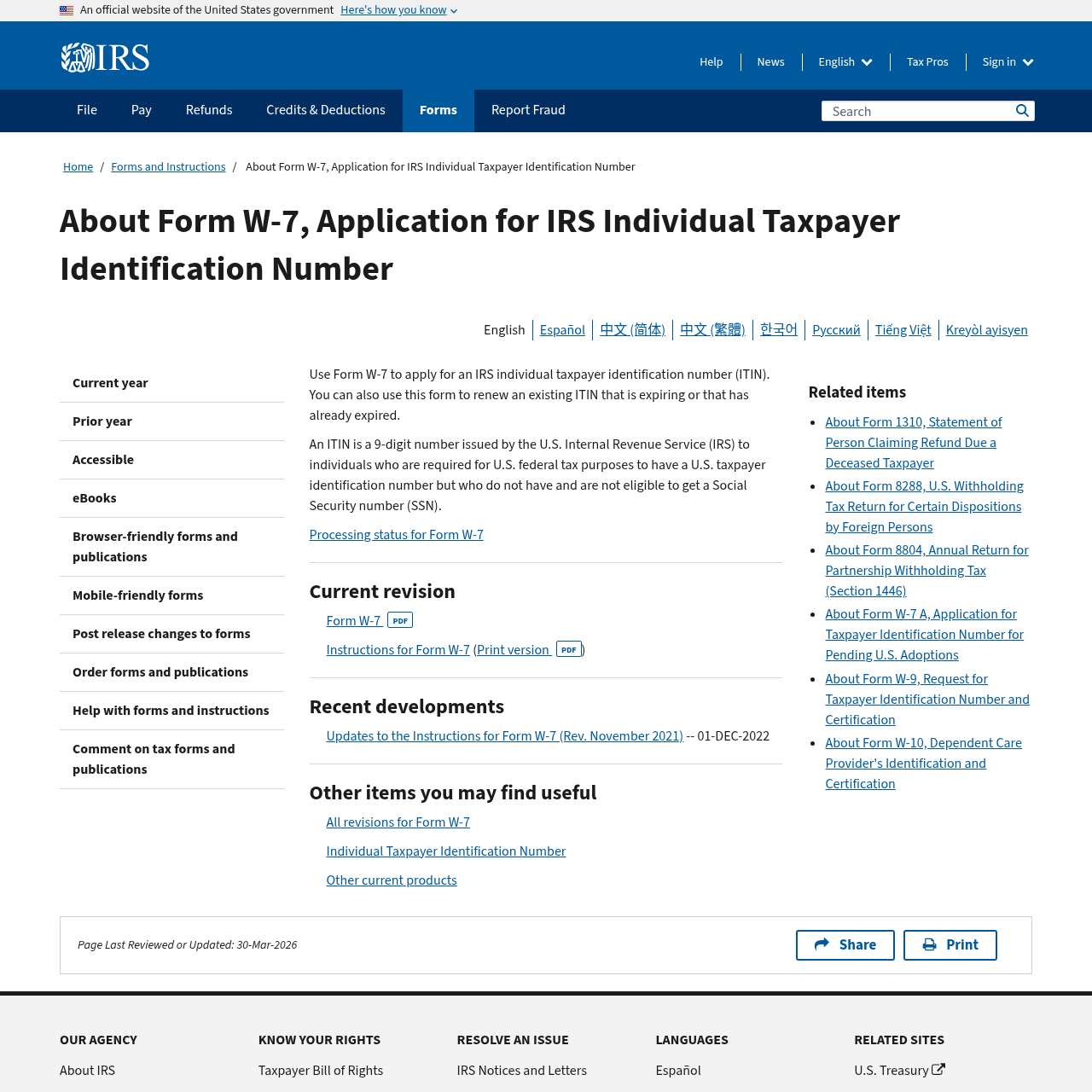This screenshot has height=1092, width=1092.
Task: Click the PDF icon beside Form W-7
Action: point(400,620)
